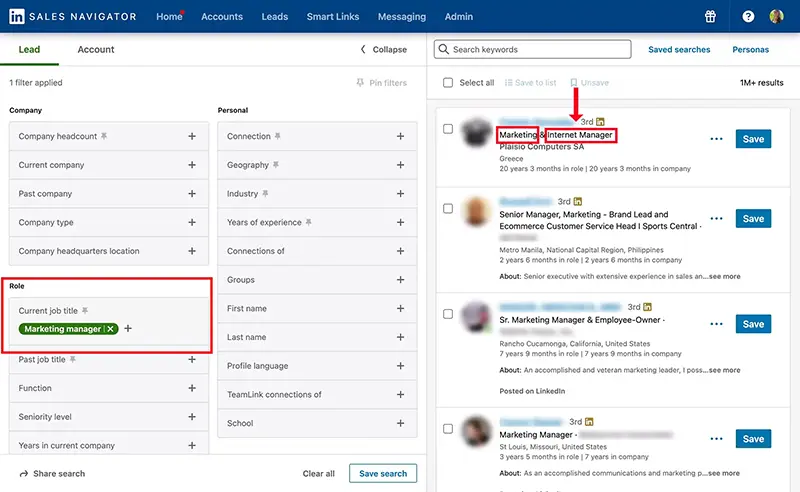Image resolution: width=800 pixels, height=492 pixels.
Task: Click the Unsave bookmark icon
Action: click(573, 83)
